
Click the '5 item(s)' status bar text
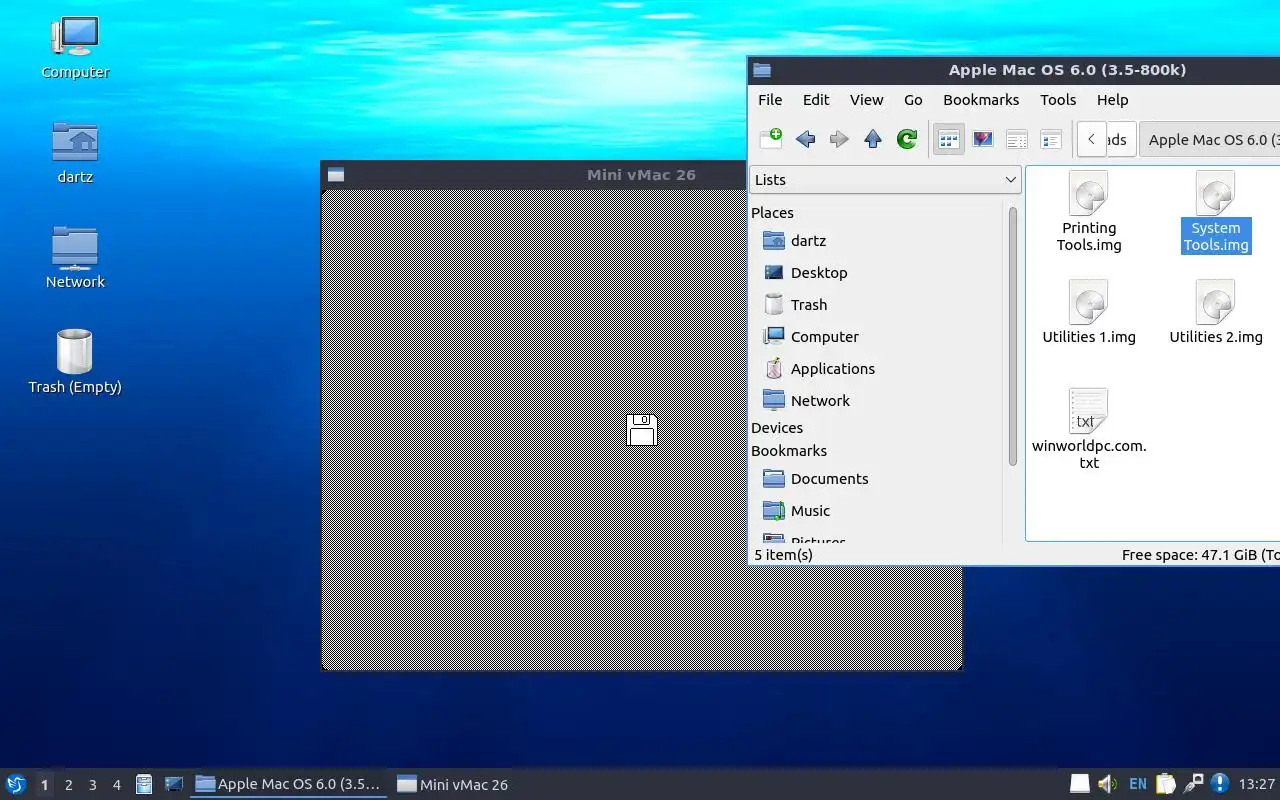[x=783, y=555]
